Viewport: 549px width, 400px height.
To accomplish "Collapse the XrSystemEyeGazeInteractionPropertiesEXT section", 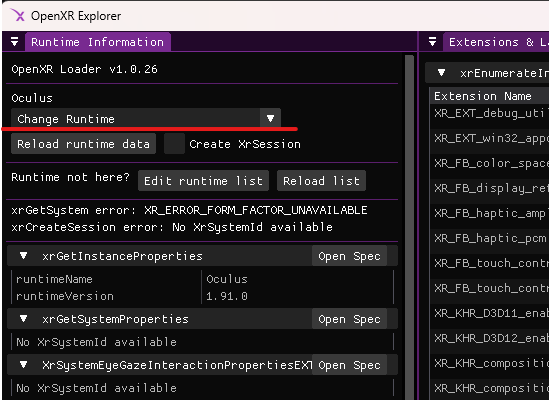I will tap(23, 365).
